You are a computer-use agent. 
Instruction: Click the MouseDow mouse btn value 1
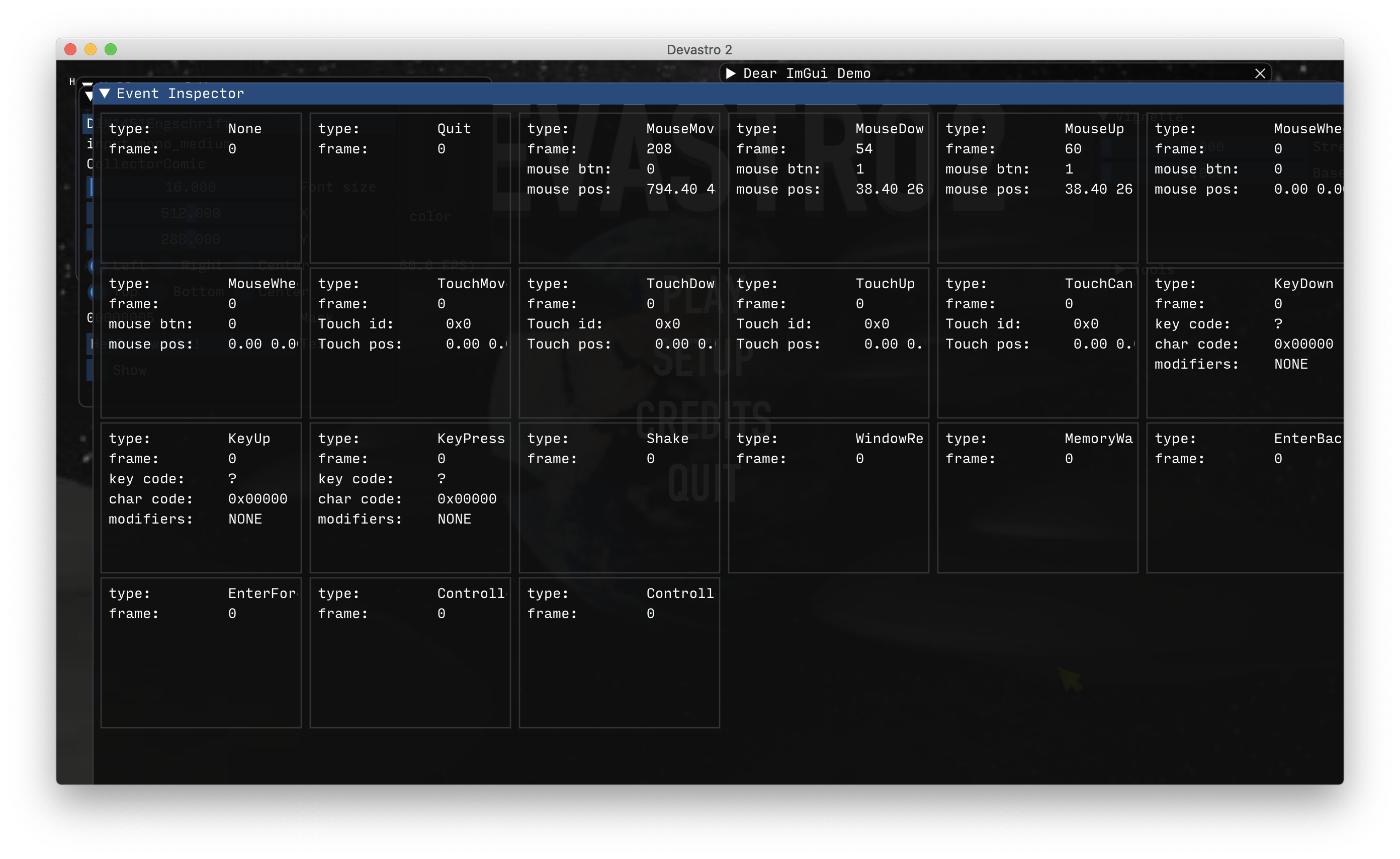click(x=859, y=169)
